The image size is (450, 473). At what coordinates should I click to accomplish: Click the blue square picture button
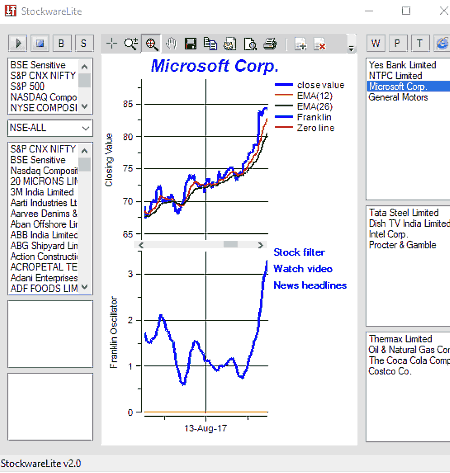coord(40,43)
